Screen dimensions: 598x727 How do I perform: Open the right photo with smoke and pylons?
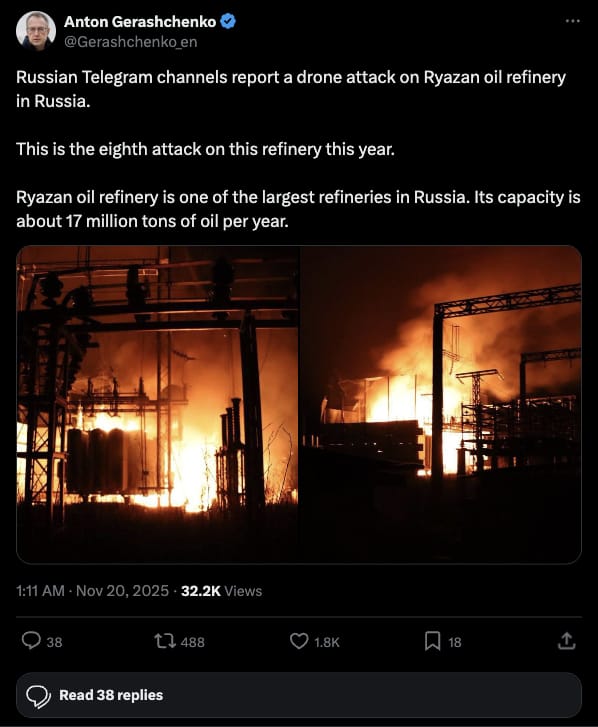tap(441, 404)
